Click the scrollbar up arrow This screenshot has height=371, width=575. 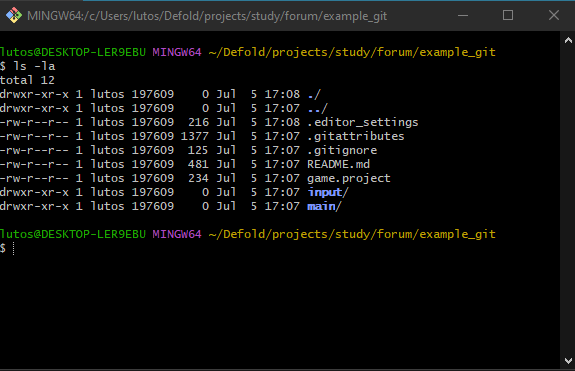568,40
